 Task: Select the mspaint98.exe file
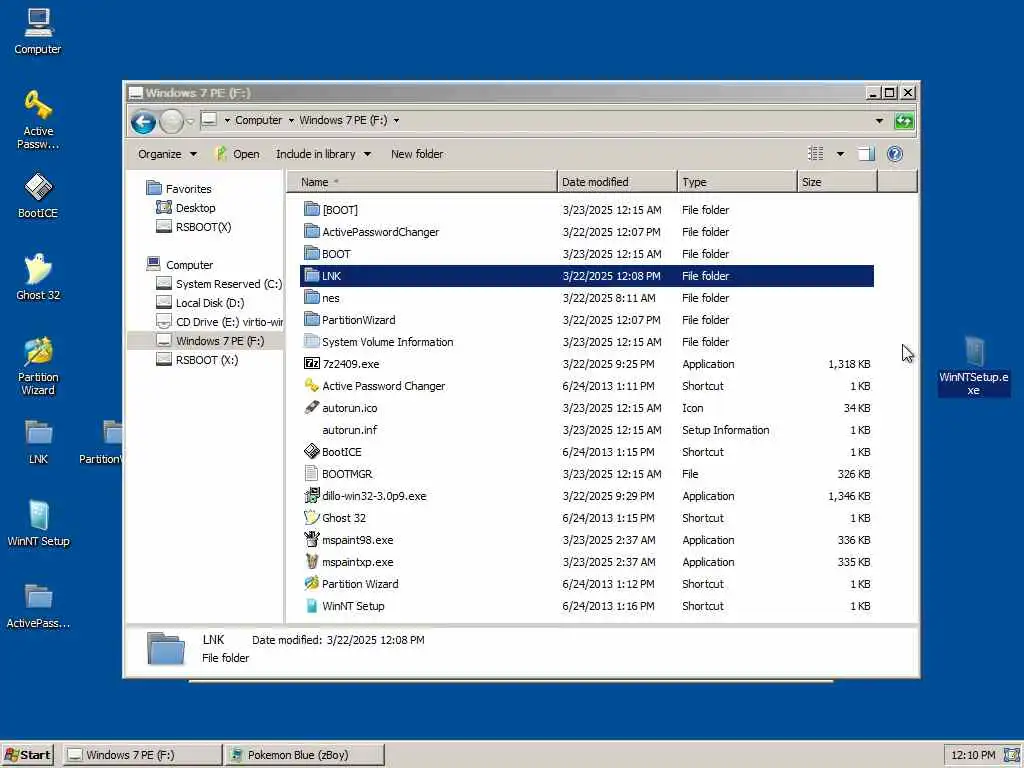[348, 540]
